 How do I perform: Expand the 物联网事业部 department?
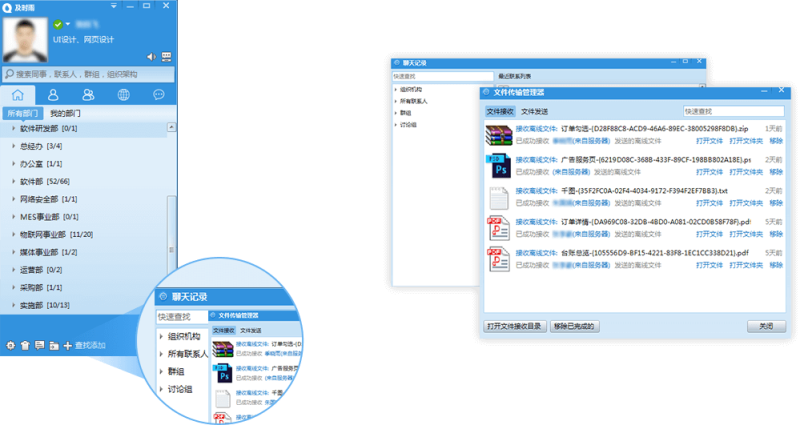coord(13,234)
